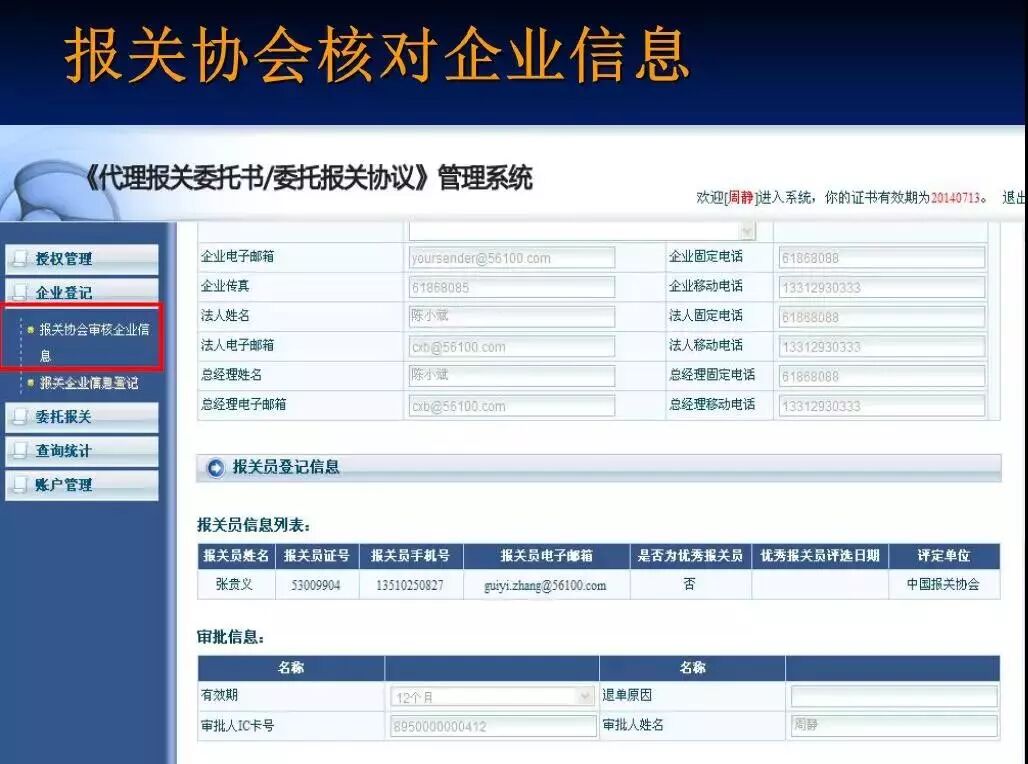Select the 否 cell in 优秀报关员 column

(x=689, y=583)
